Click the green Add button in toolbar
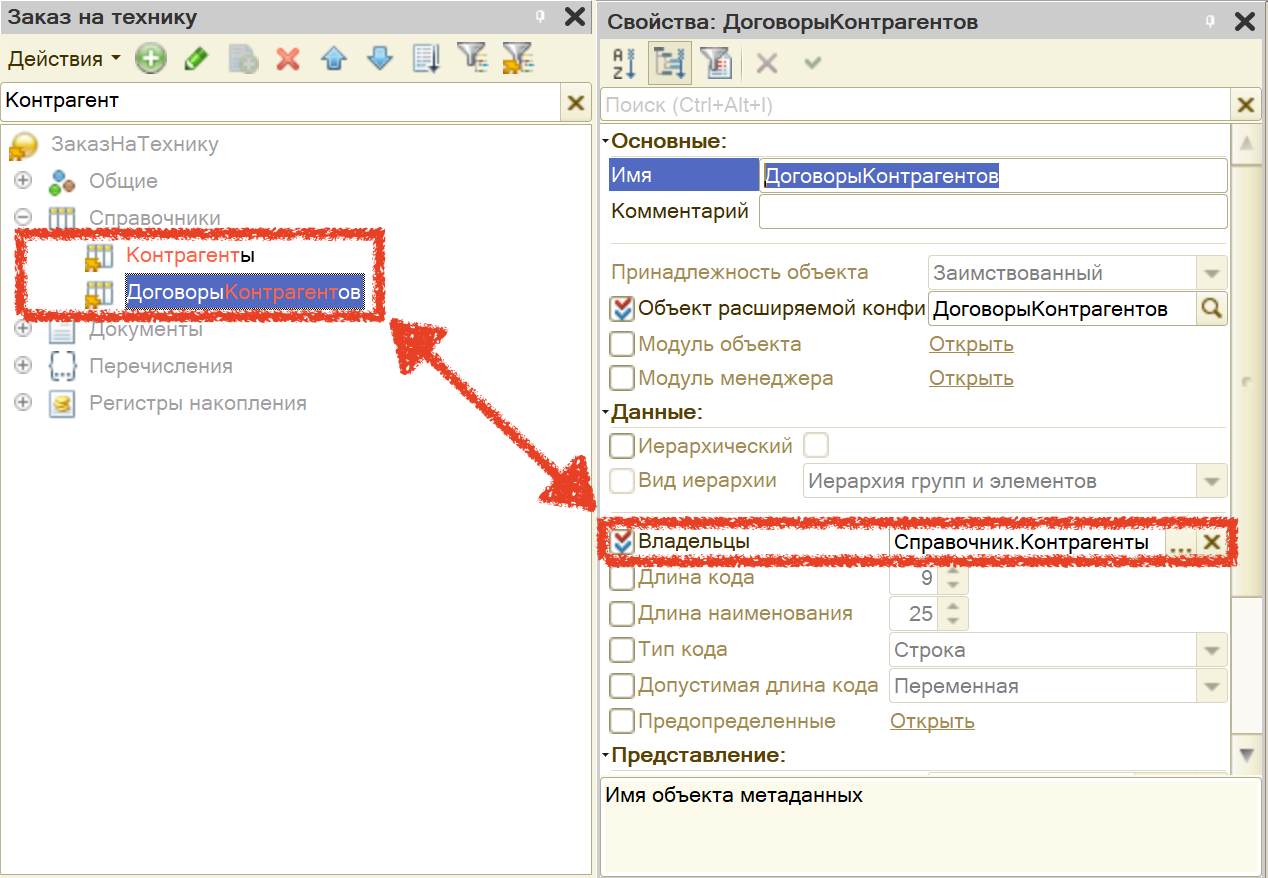 [150, 59]
